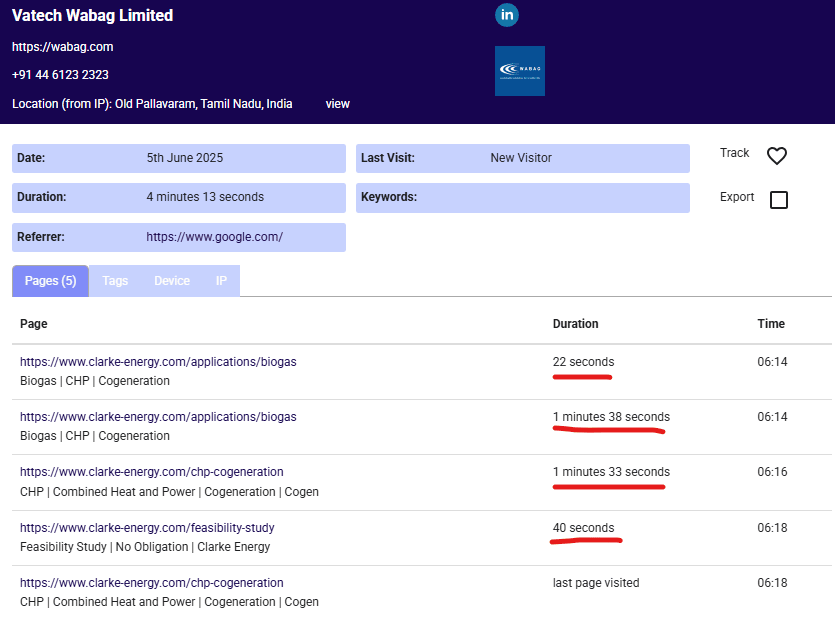
Task: Click the date value 5th June 2025
Action: [x=185, y=158]
